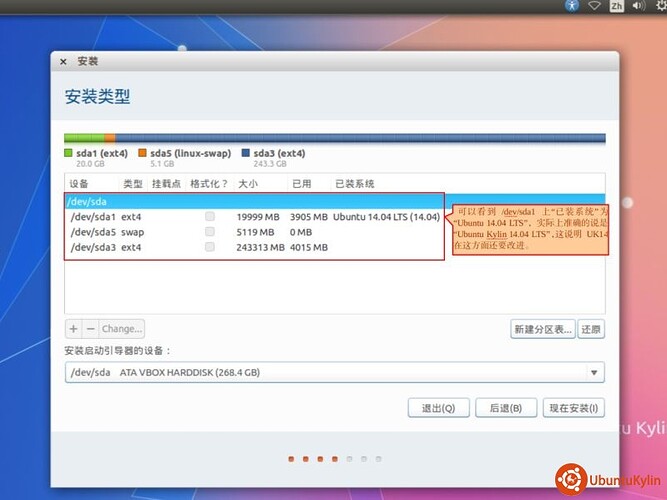667x500 pixels.
Task: Toggle format checkbox for /dev/sda5 swap
Action: (x=210, y=231)
